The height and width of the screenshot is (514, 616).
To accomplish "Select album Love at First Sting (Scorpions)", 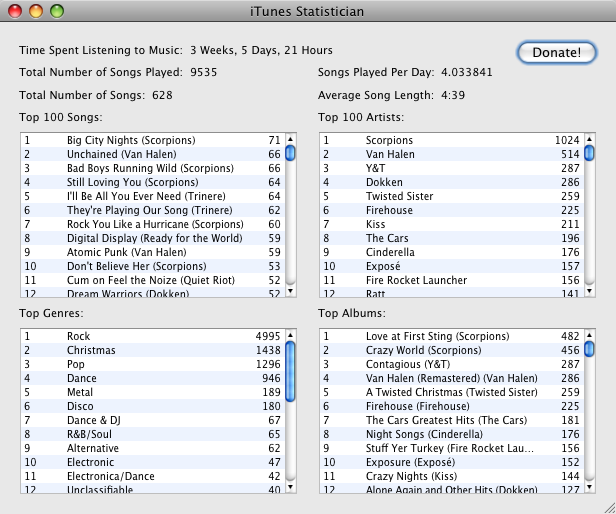I will coord(452,336).
